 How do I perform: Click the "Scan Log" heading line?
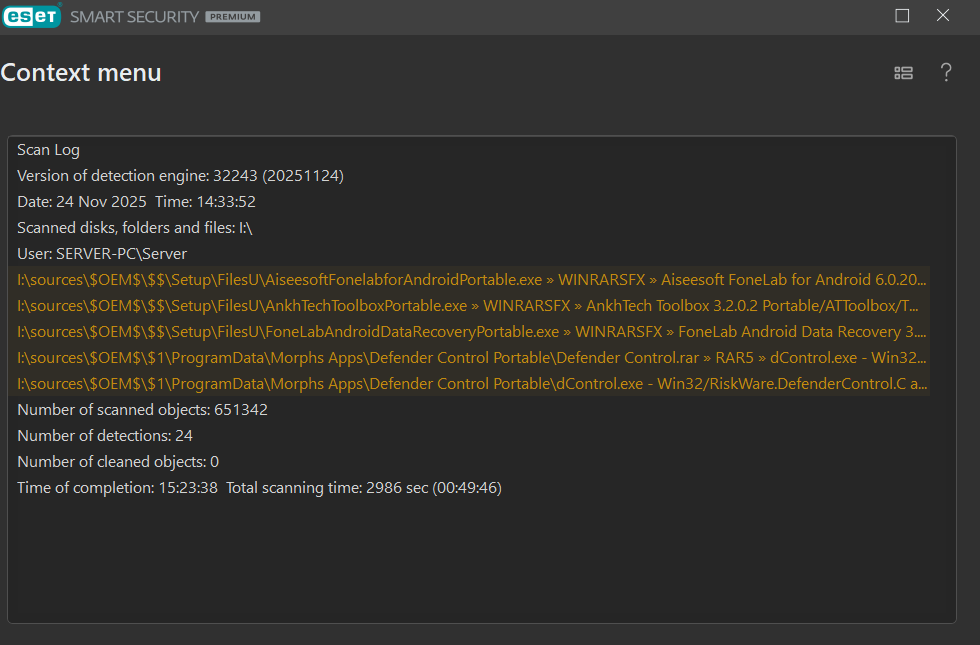tap(48, 150)
